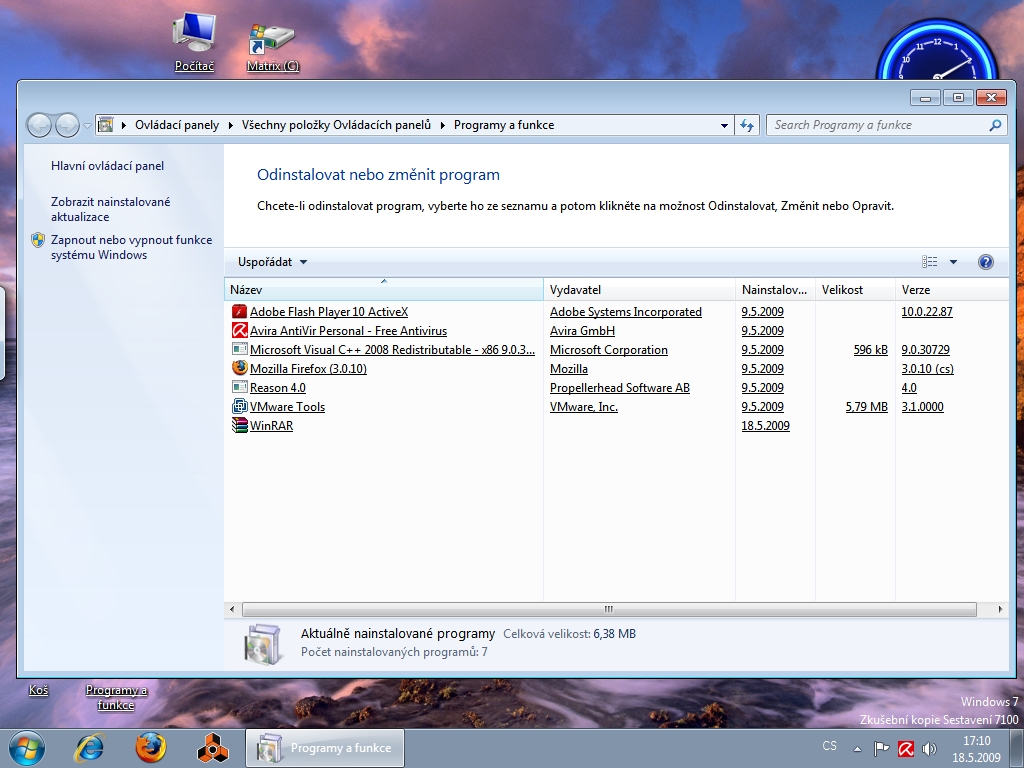Launch Internet Explorer from the taskbar
This screenshot has width=1024, height=768.
coord(89,748)
